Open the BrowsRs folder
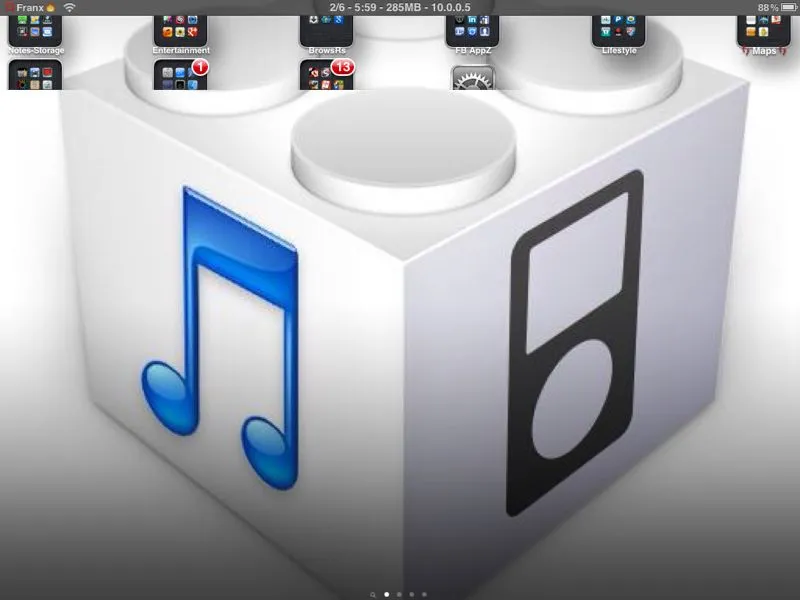This screenshot has height=600, width=800. point(326,31)
